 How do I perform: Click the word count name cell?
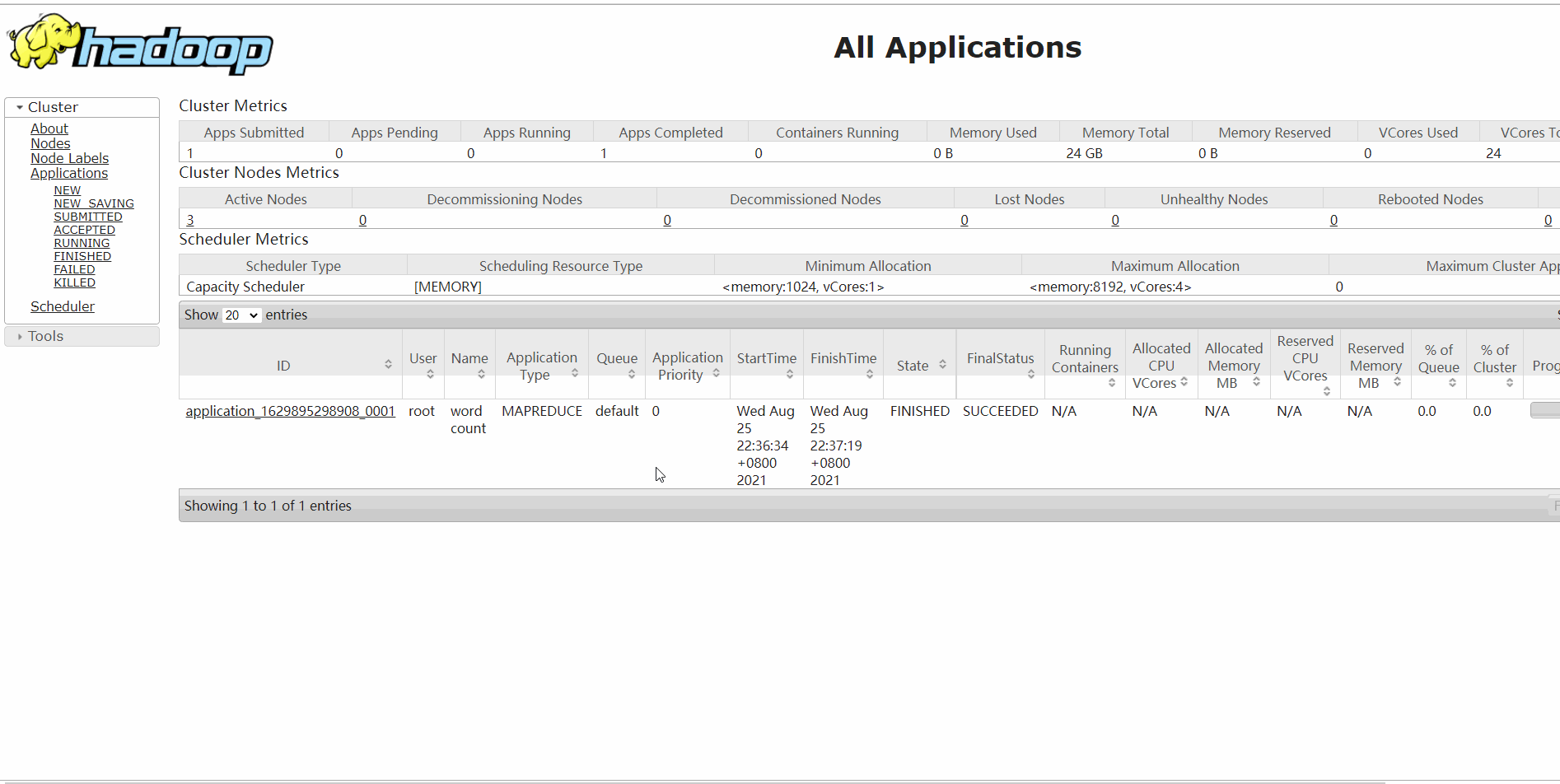coord(468,419)
